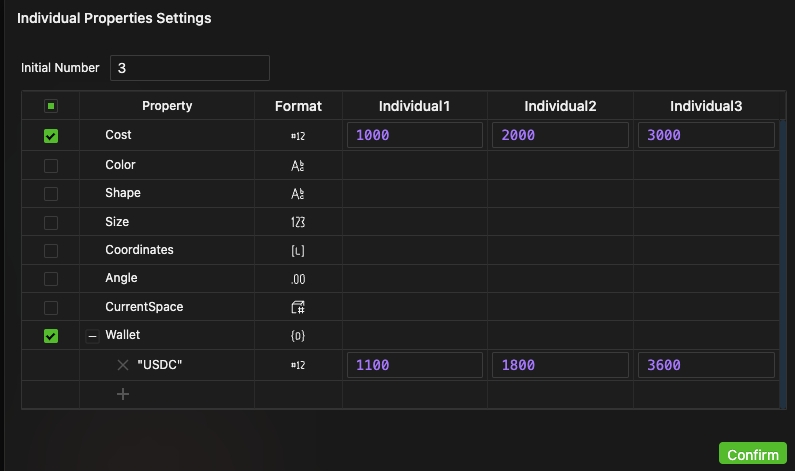The image size is (795, 471).
Task: Add a new property with plus icon
Action: [x=123, y=394]
